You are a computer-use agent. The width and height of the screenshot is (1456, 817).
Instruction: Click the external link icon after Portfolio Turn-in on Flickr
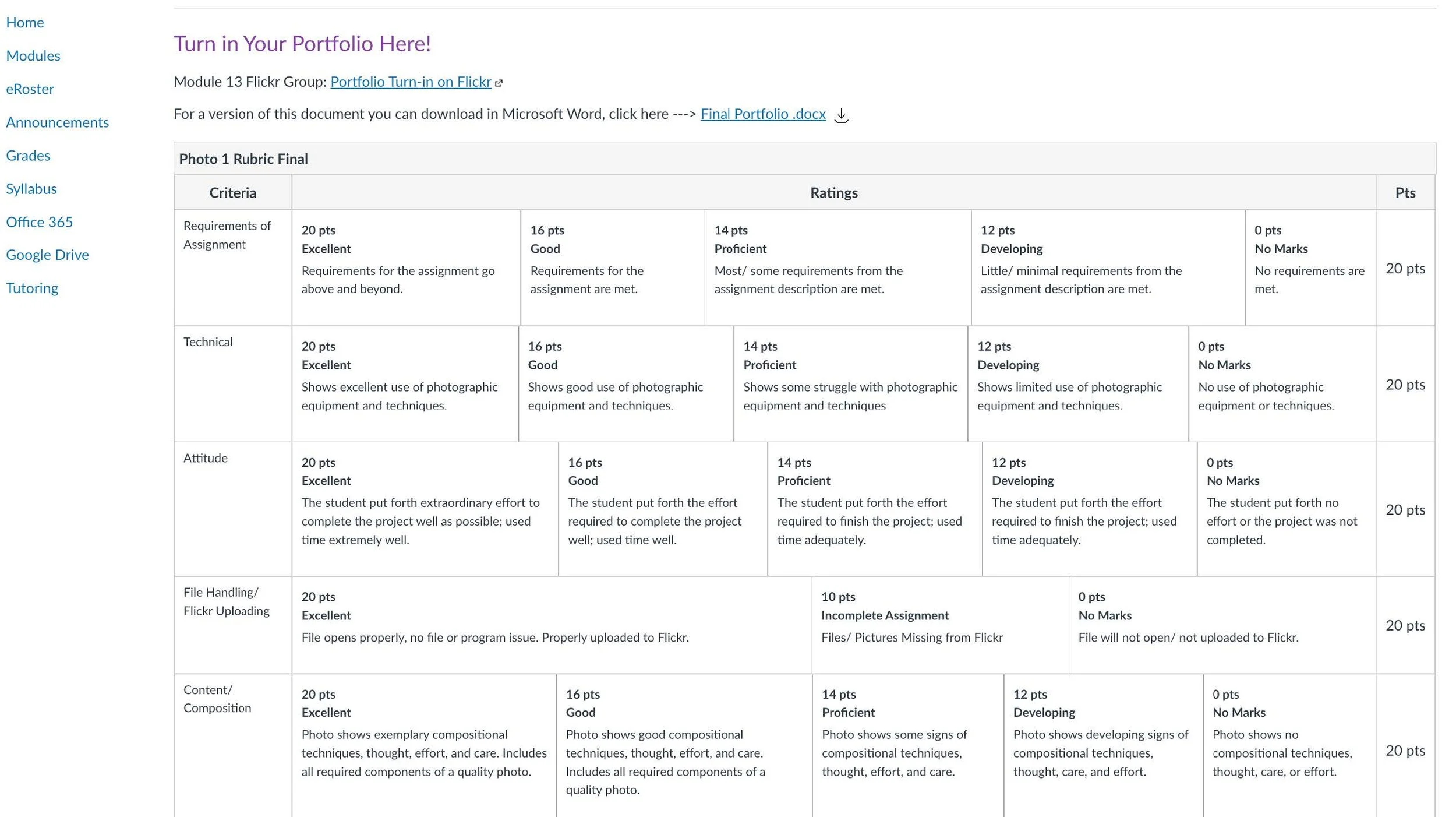pyautogui.click(x=499, y=83)
